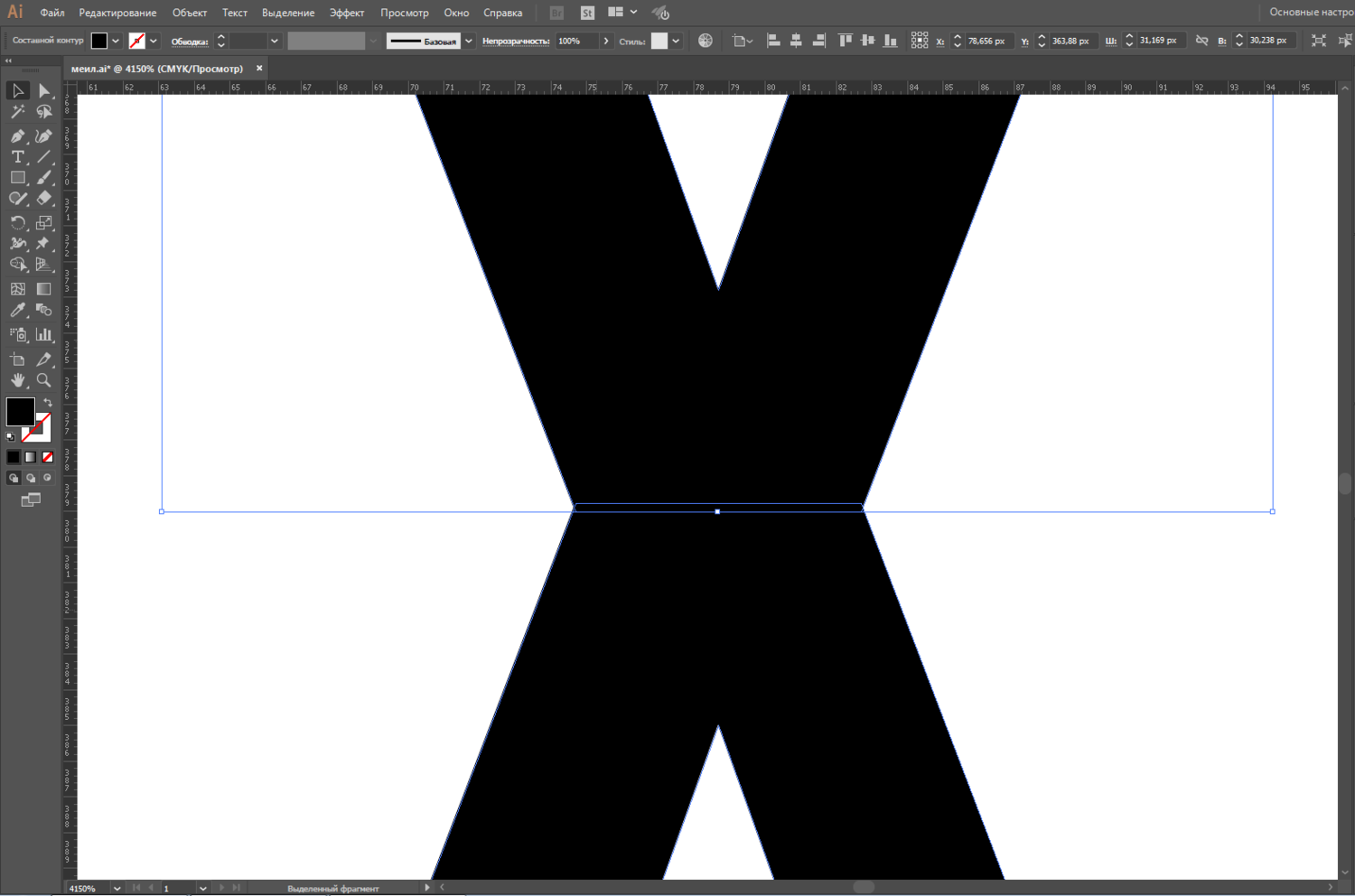This screenshot has height=896, width=1355.
Task: Toggle constrain width and height proportions
Action: point(1201,41)
